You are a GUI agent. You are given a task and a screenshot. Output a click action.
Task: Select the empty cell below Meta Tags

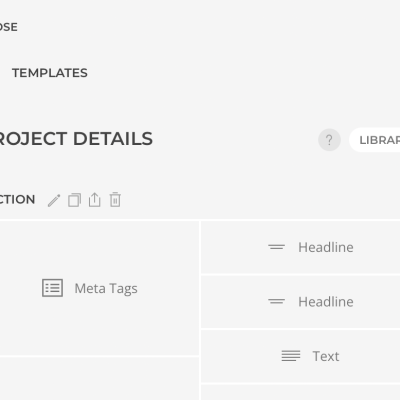pyautogui.click(x=99, y=379)
